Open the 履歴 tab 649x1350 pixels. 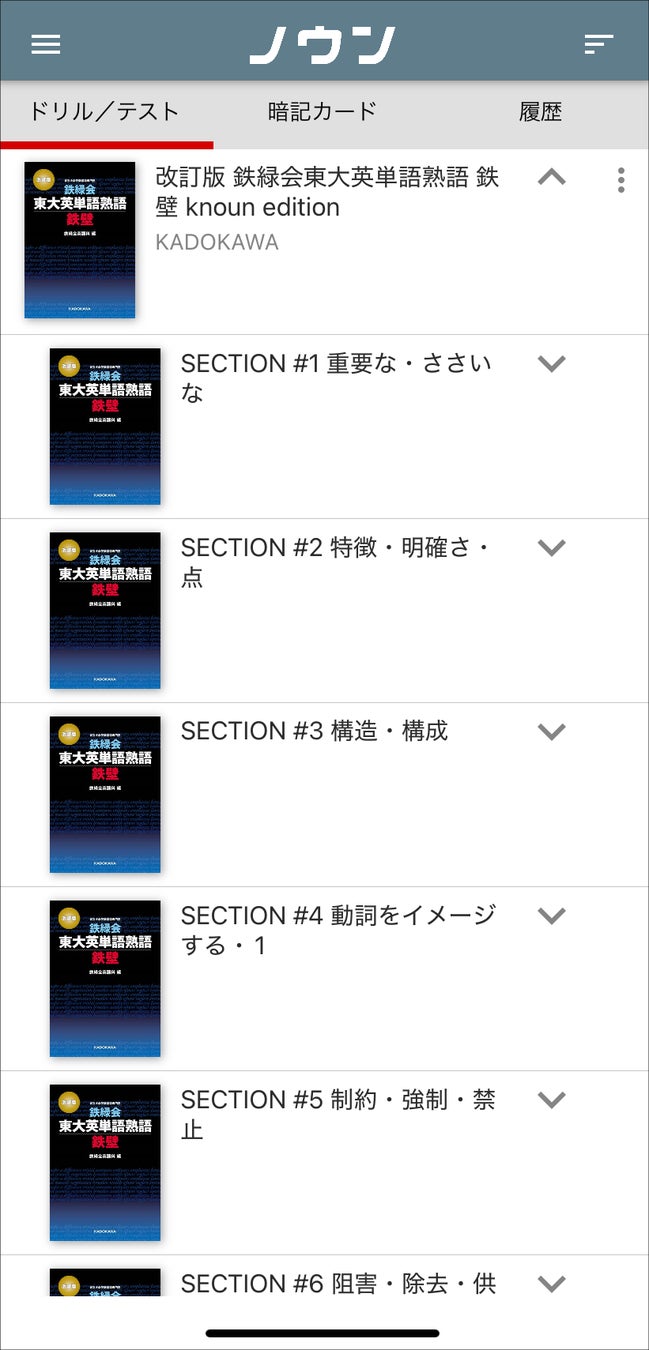tap(540, 111)
